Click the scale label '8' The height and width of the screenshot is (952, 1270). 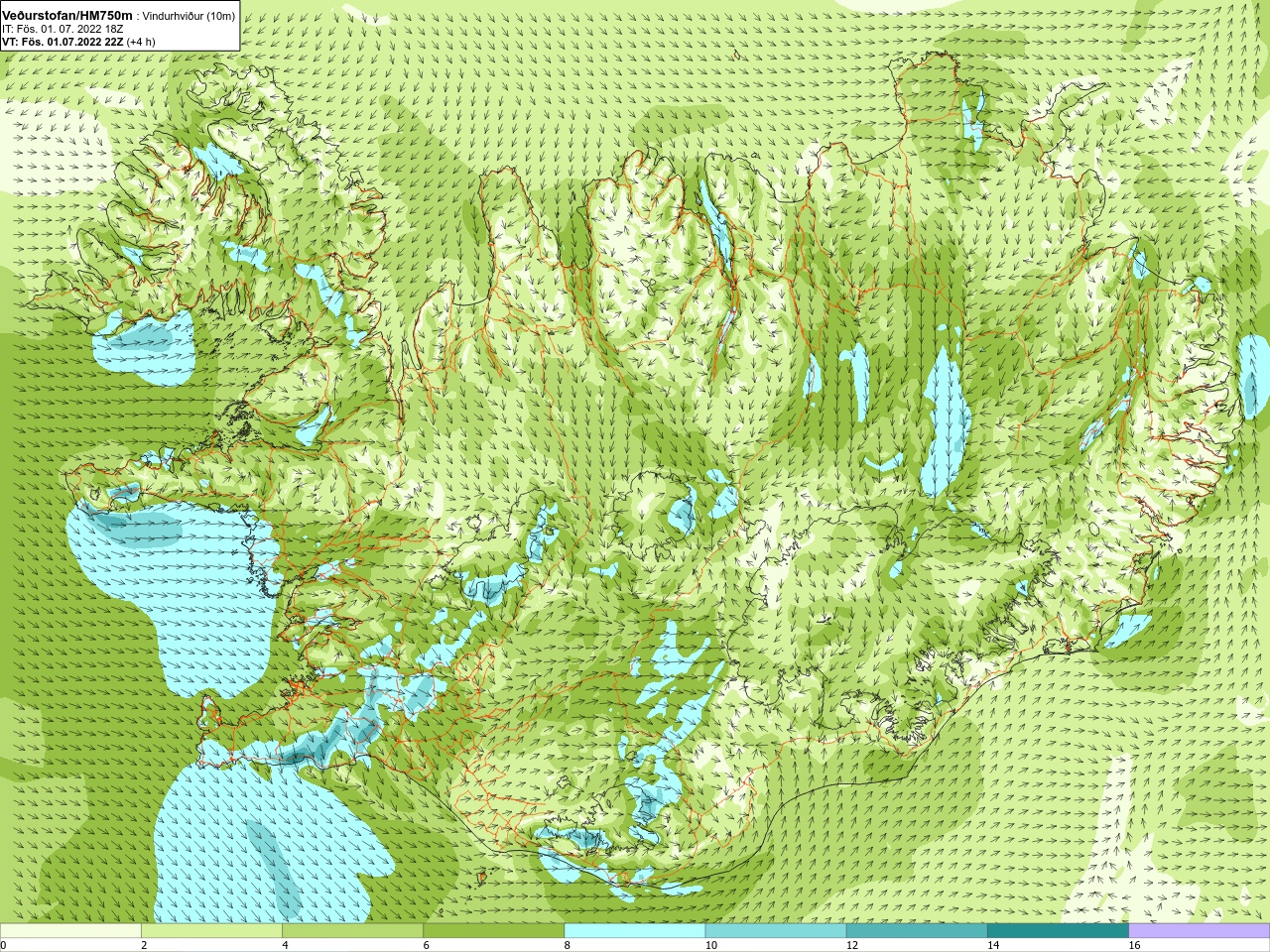[x=568, y=945]
